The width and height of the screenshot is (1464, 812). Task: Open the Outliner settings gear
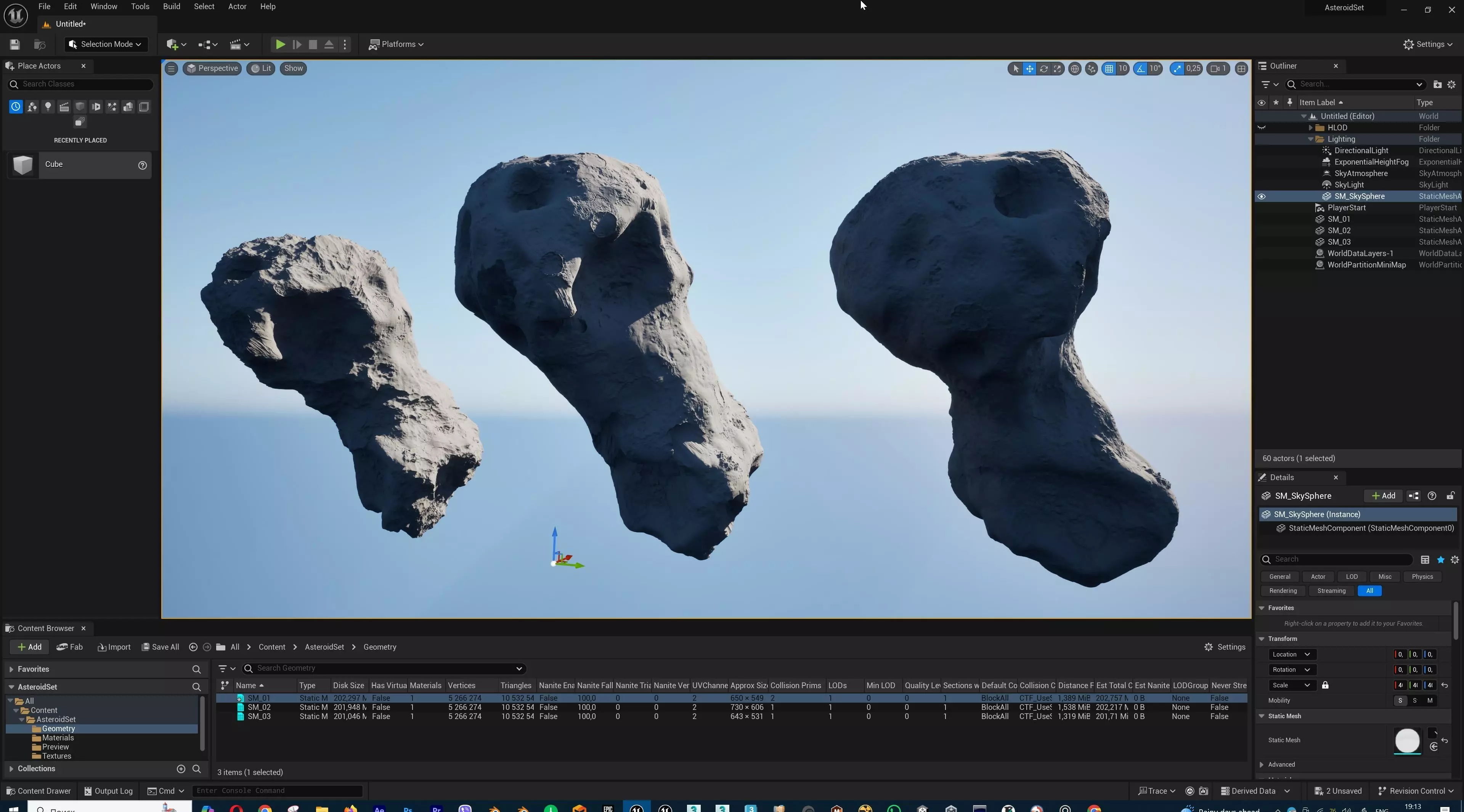(1451, 85)
